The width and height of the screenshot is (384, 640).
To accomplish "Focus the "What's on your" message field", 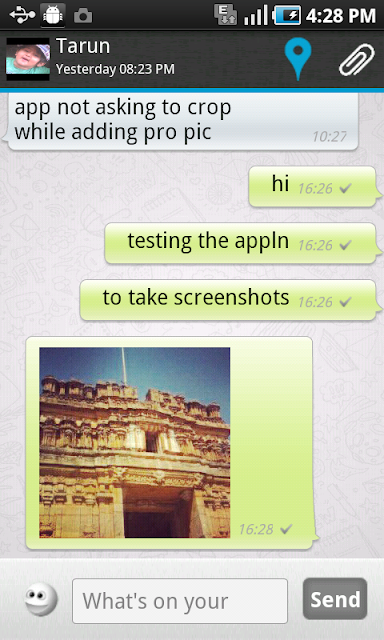I will click(x=180, y=601).
